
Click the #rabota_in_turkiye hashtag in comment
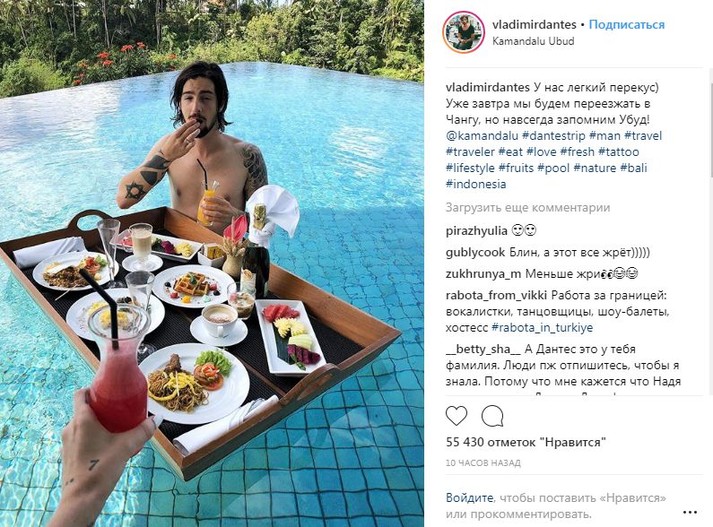coord(542,328)
